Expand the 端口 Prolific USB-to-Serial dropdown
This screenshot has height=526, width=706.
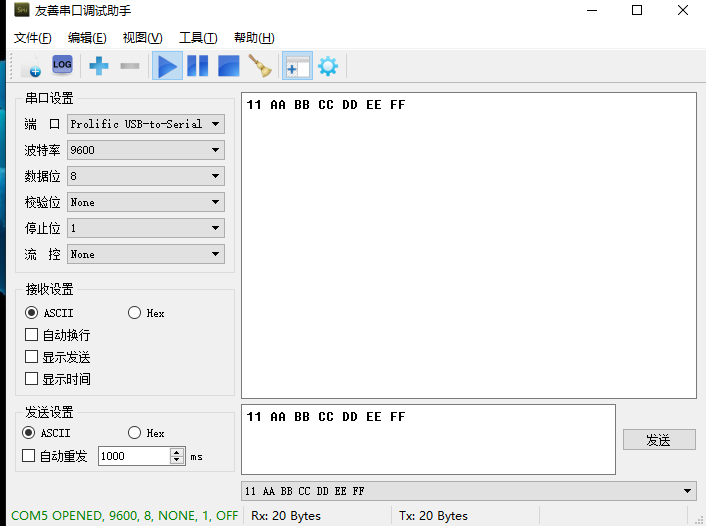(146, 124)
